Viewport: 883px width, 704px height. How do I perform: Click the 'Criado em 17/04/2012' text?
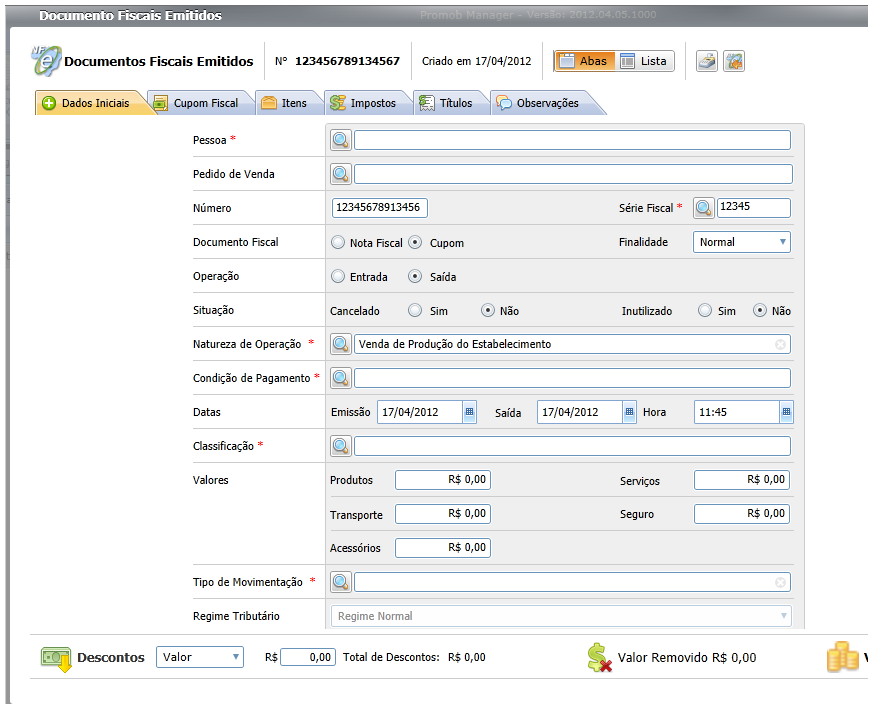pyautogui.click(x=476, y=61)
